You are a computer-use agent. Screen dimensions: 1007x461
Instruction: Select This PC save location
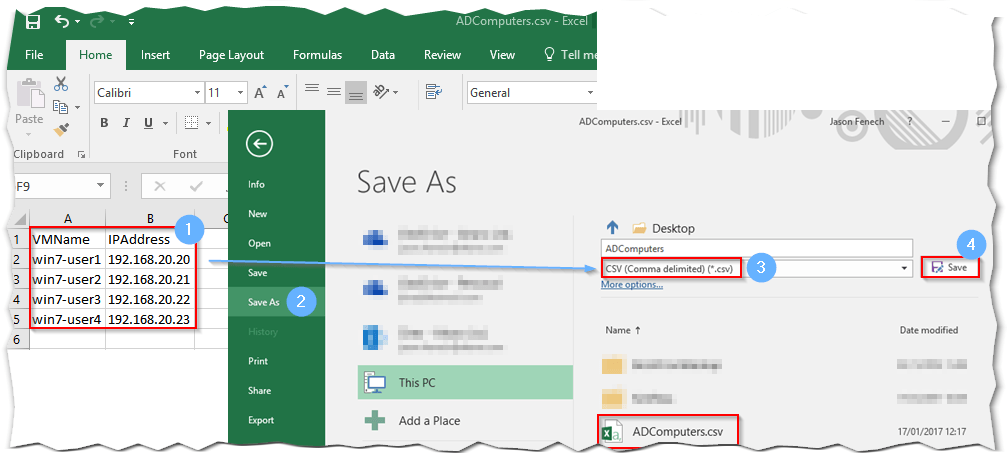[x=465, y=382]
